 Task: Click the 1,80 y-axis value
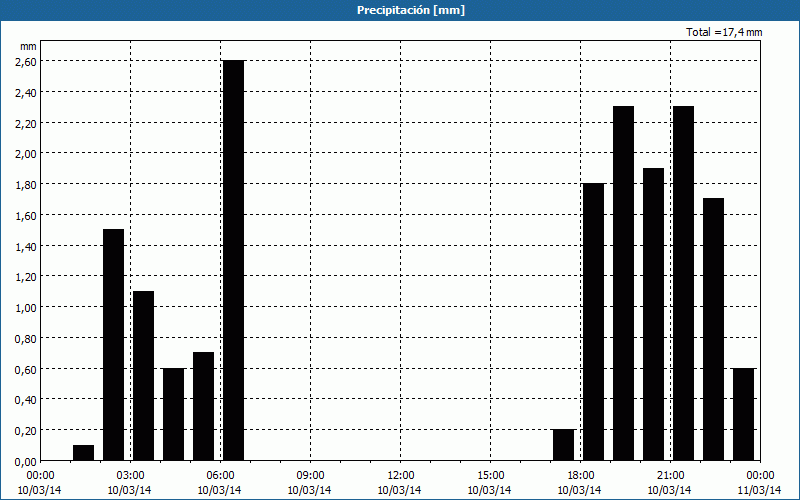(26, 185)
